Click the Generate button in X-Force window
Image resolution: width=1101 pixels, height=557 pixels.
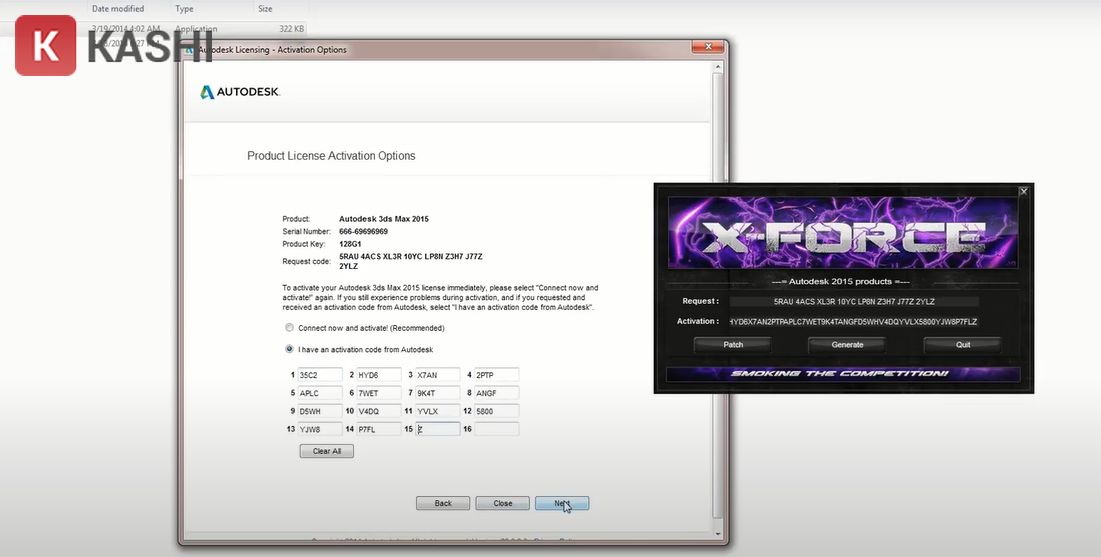pos(848,345)
